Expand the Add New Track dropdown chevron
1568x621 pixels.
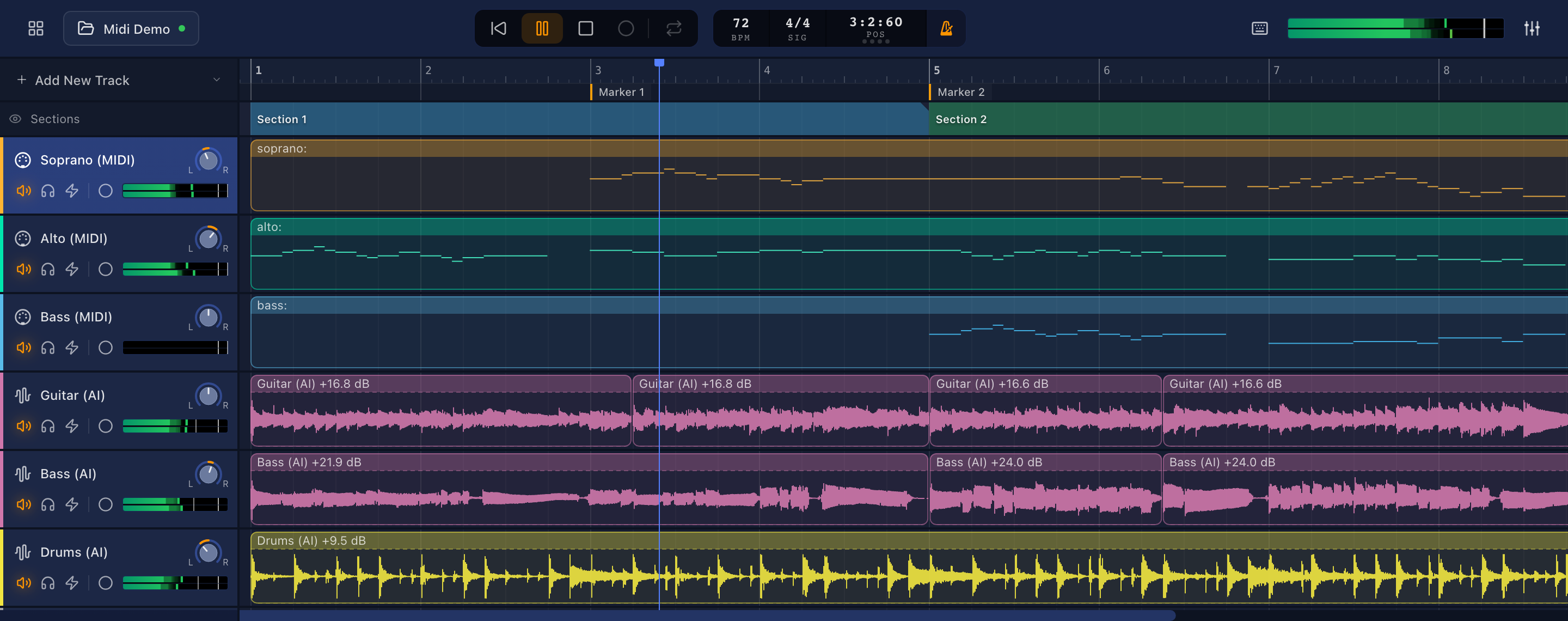(x=217, y=80)
